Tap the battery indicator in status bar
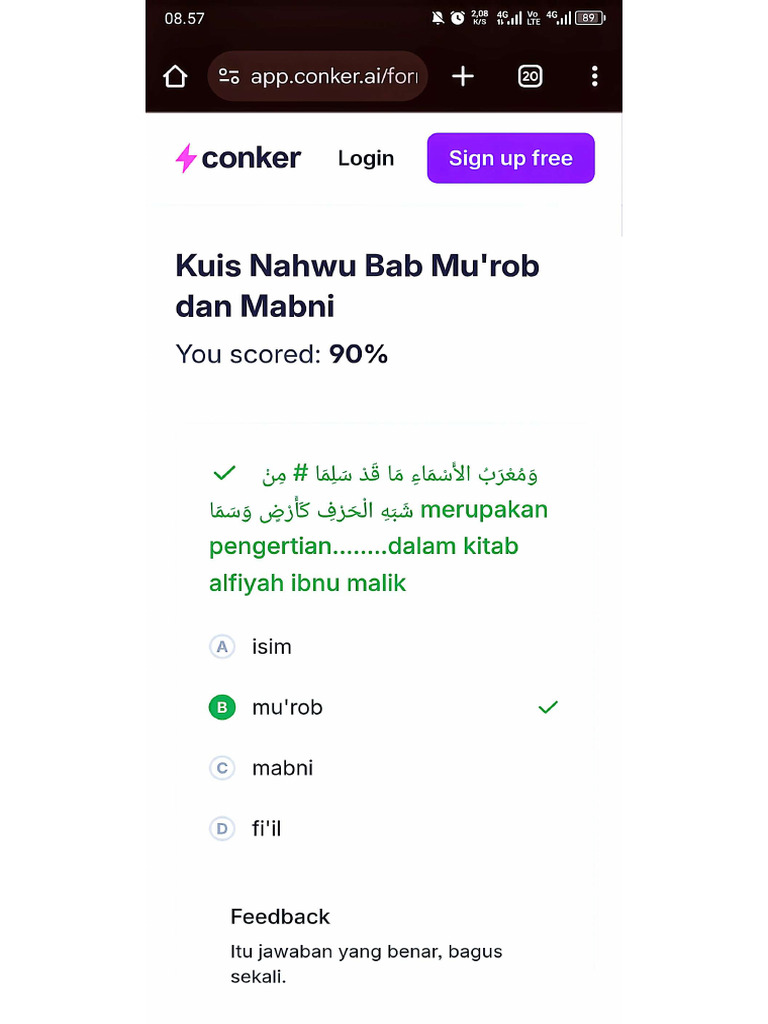 (x=590, y=18)
